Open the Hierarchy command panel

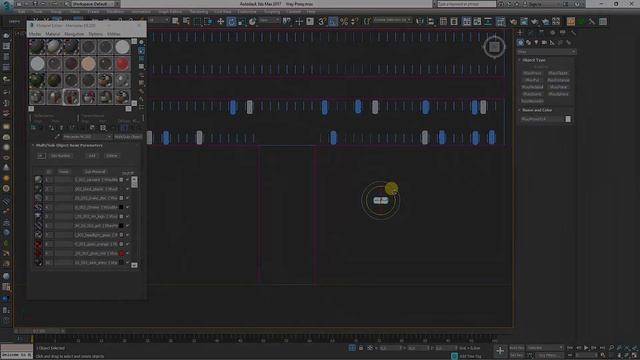coord(542,33)
